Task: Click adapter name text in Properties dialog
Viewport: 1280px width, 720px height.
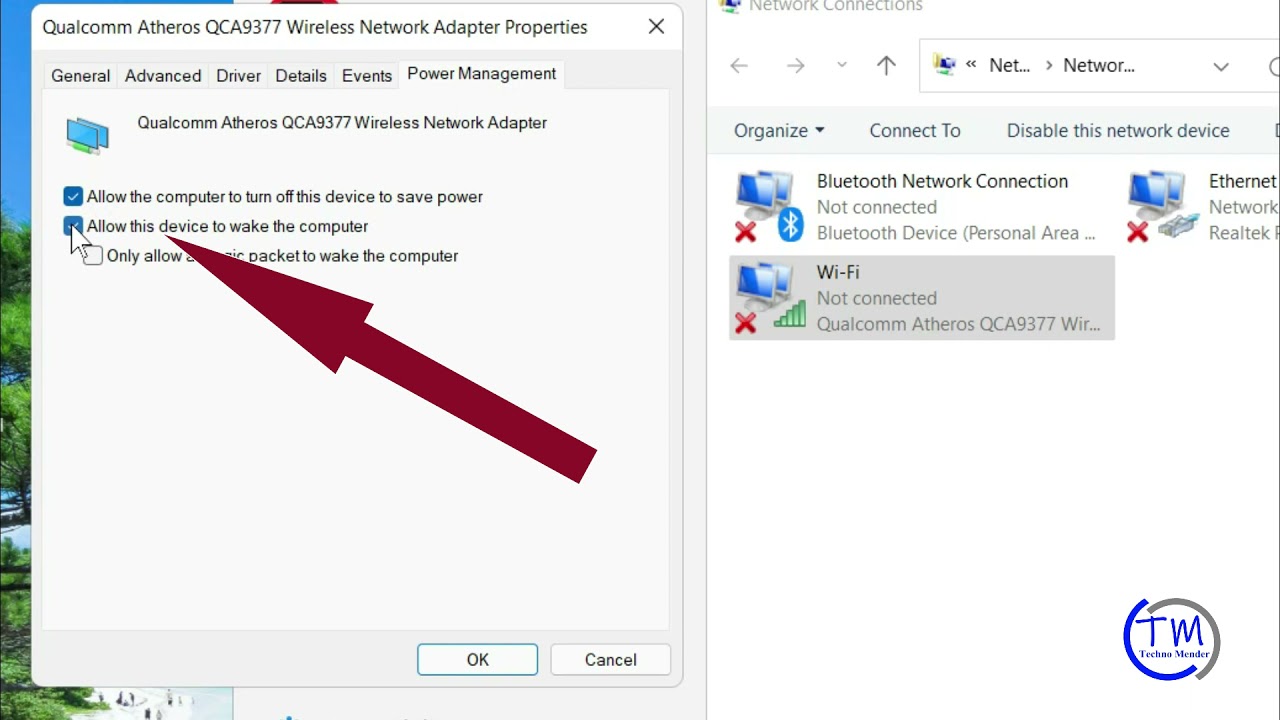Action: [x=342, y=123]
